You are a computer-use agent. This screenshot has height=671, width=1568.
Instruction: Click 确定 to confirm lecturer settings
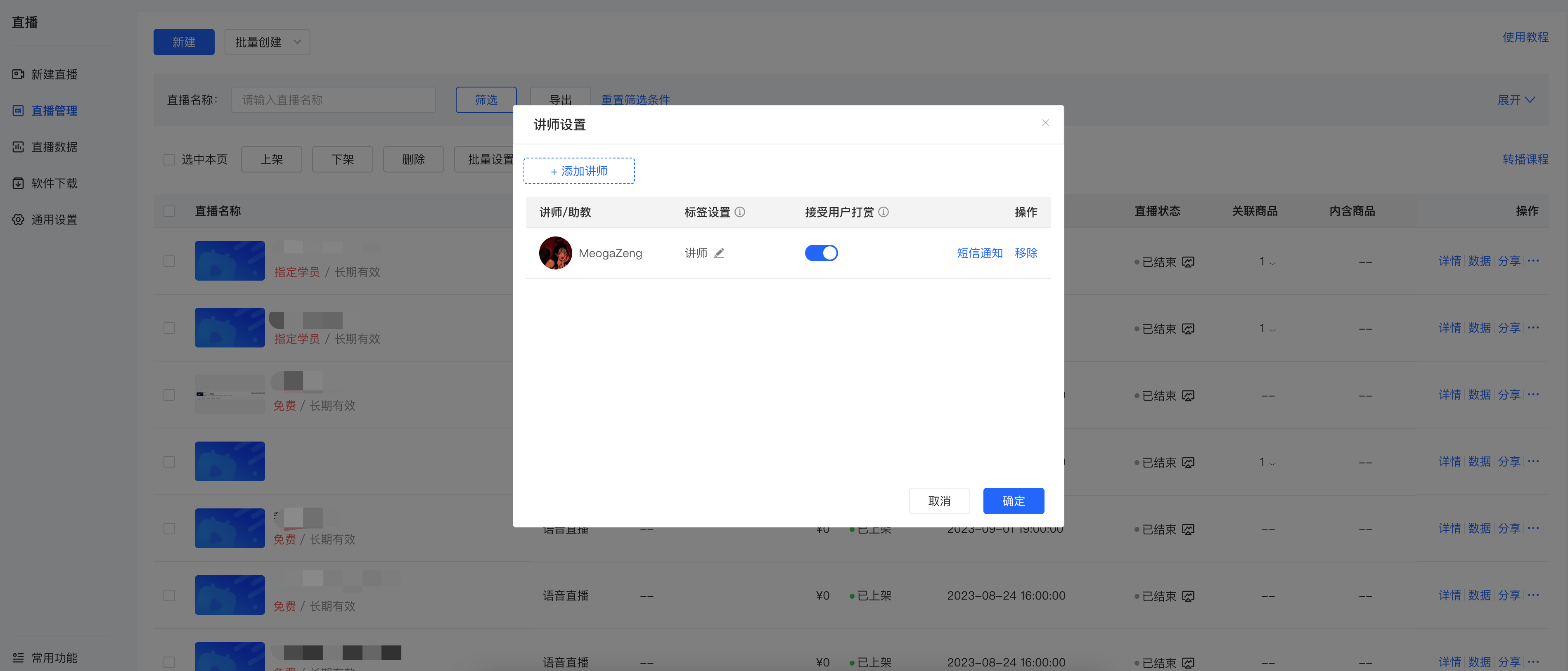[x=1014, y=501]
